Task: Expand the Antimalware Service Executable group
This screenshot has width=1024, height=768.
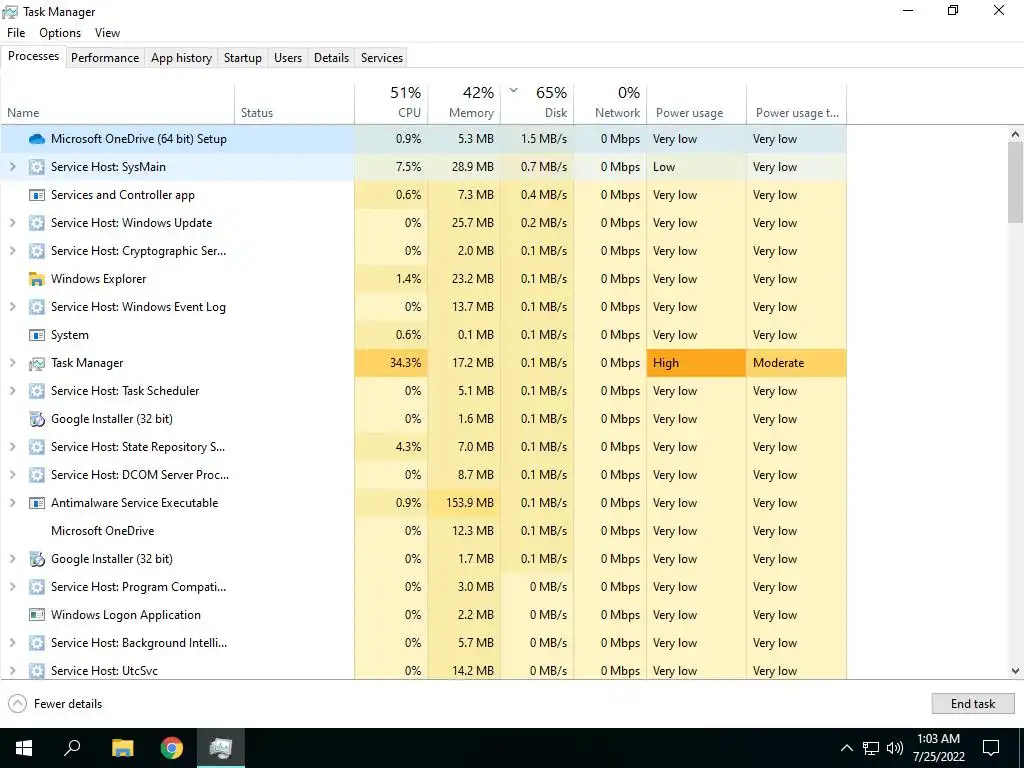Action: (x=12, y=504)
